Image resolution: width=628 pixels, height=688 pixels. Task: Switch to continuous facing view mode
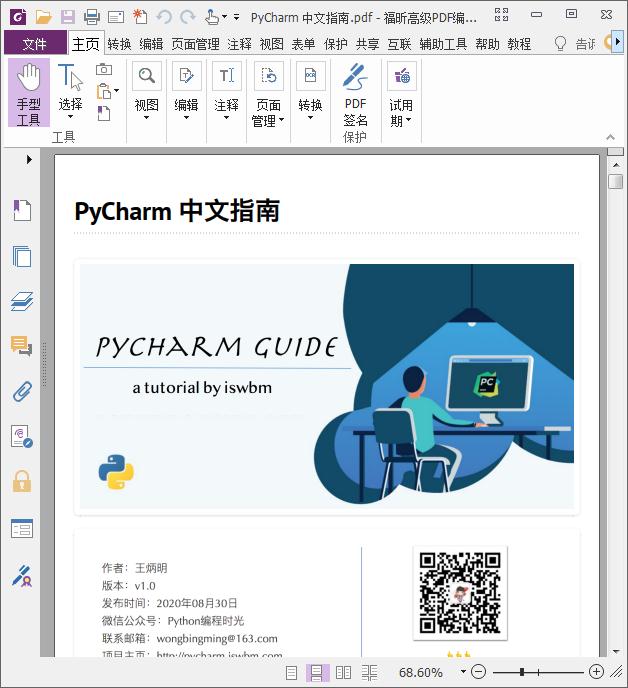point(370,673)
